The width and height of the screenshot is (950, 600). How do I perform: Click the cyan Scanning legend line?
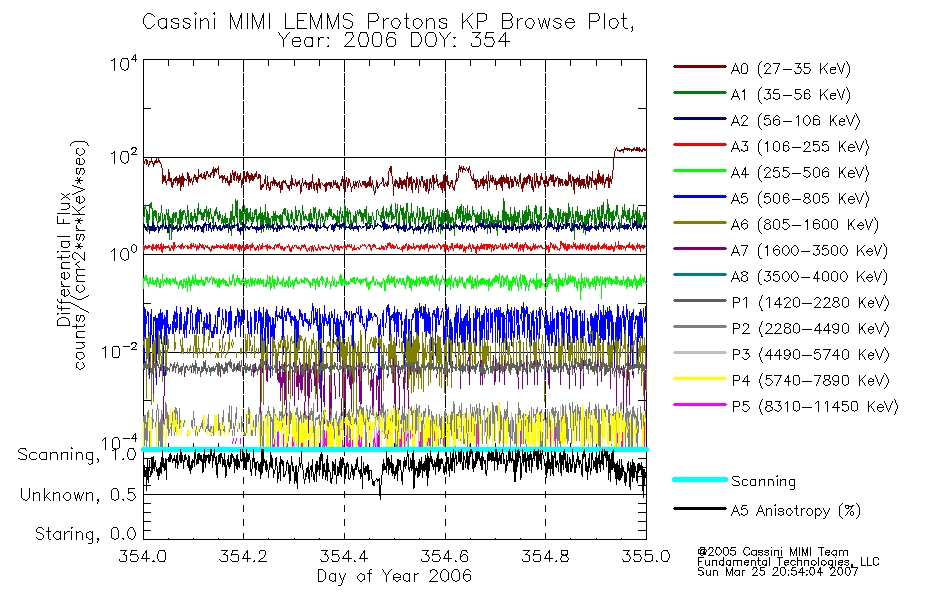click(699, 479)
